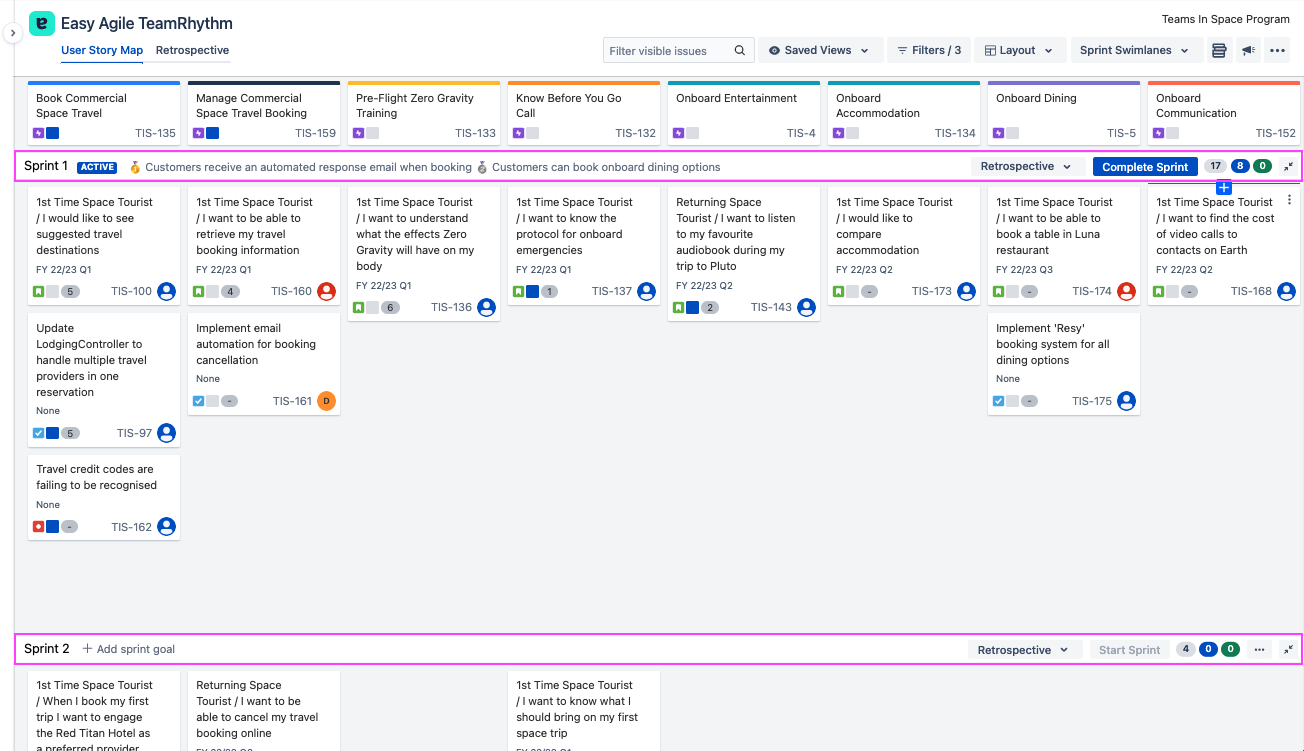Screen dimensions: 1304x751
Task: Click the blue plus add-issue button
Action: [1224, 188]
